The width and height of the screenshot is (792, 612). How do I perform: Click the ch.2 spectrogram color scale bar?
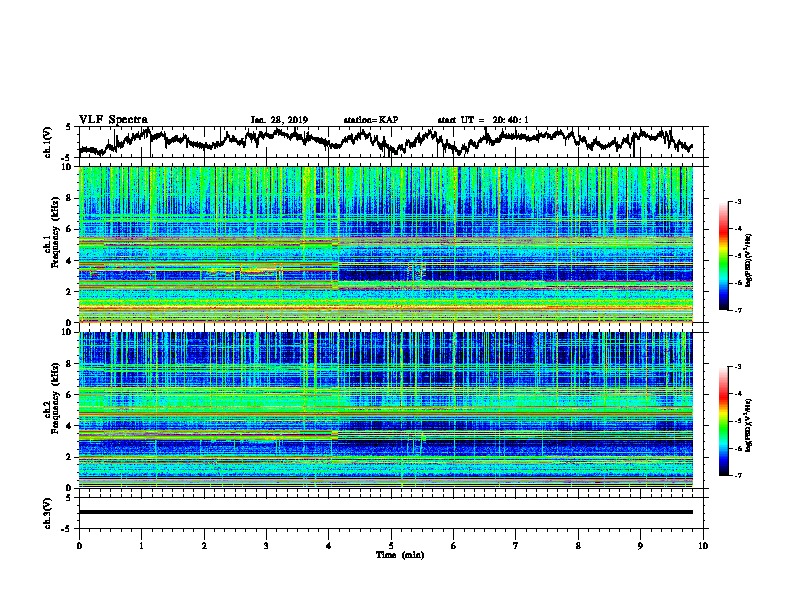tap(724, 421)
